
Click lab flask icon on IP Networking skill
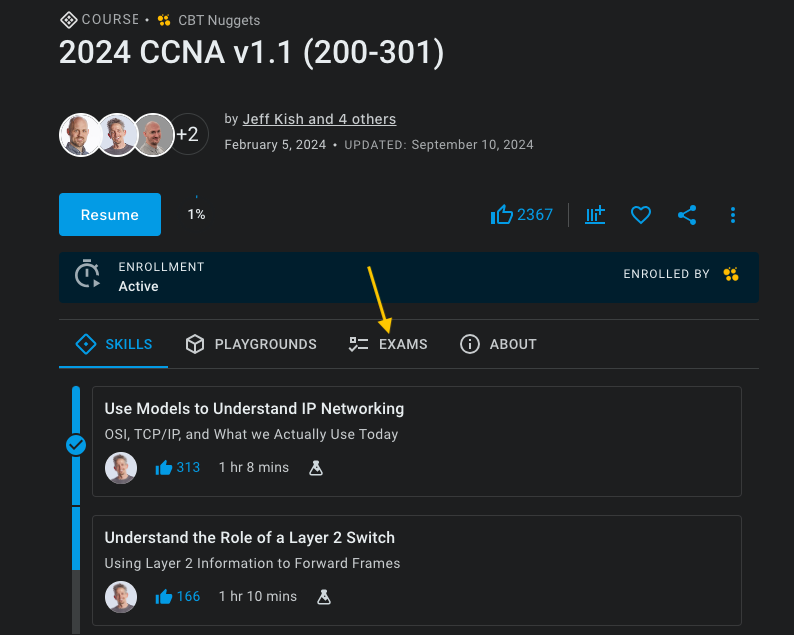pos(316,468)
